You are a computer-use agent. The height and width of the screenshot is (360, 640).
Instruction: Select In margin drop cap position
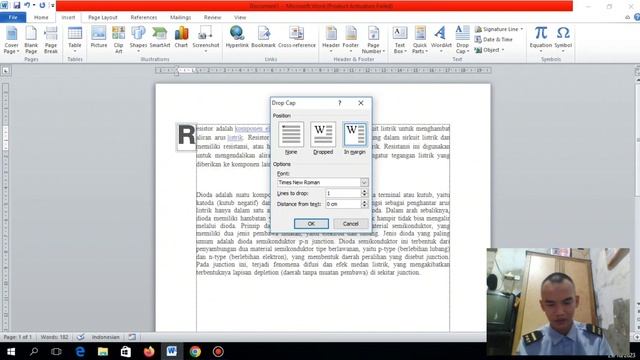point(355,138)
